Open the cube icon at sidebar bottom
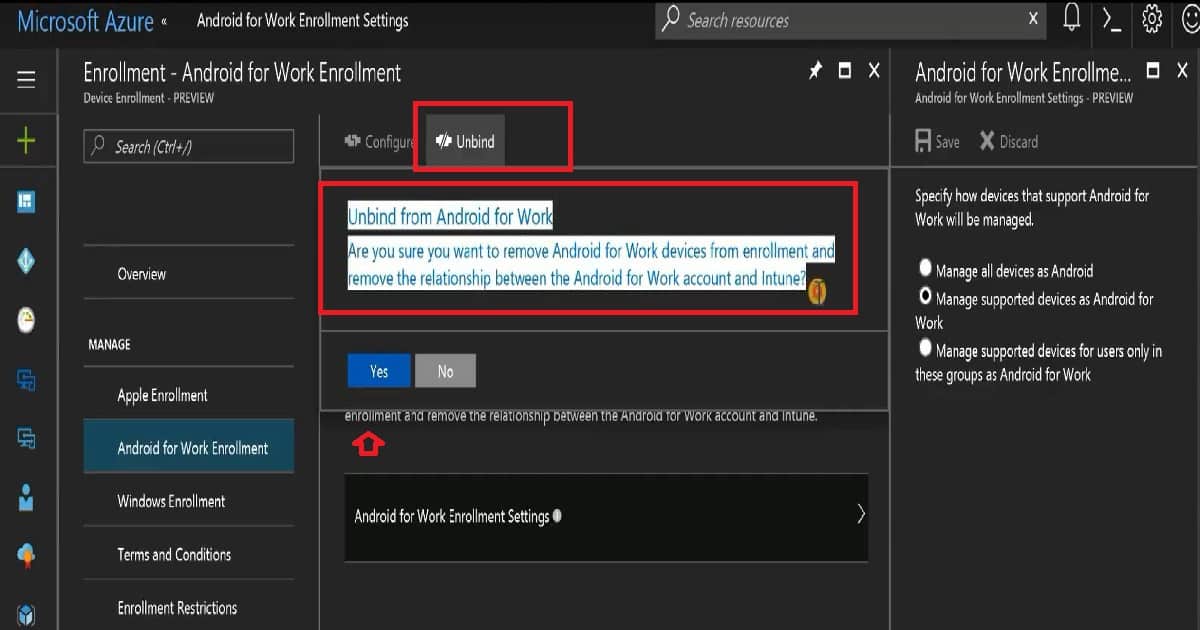 [26, 614]
